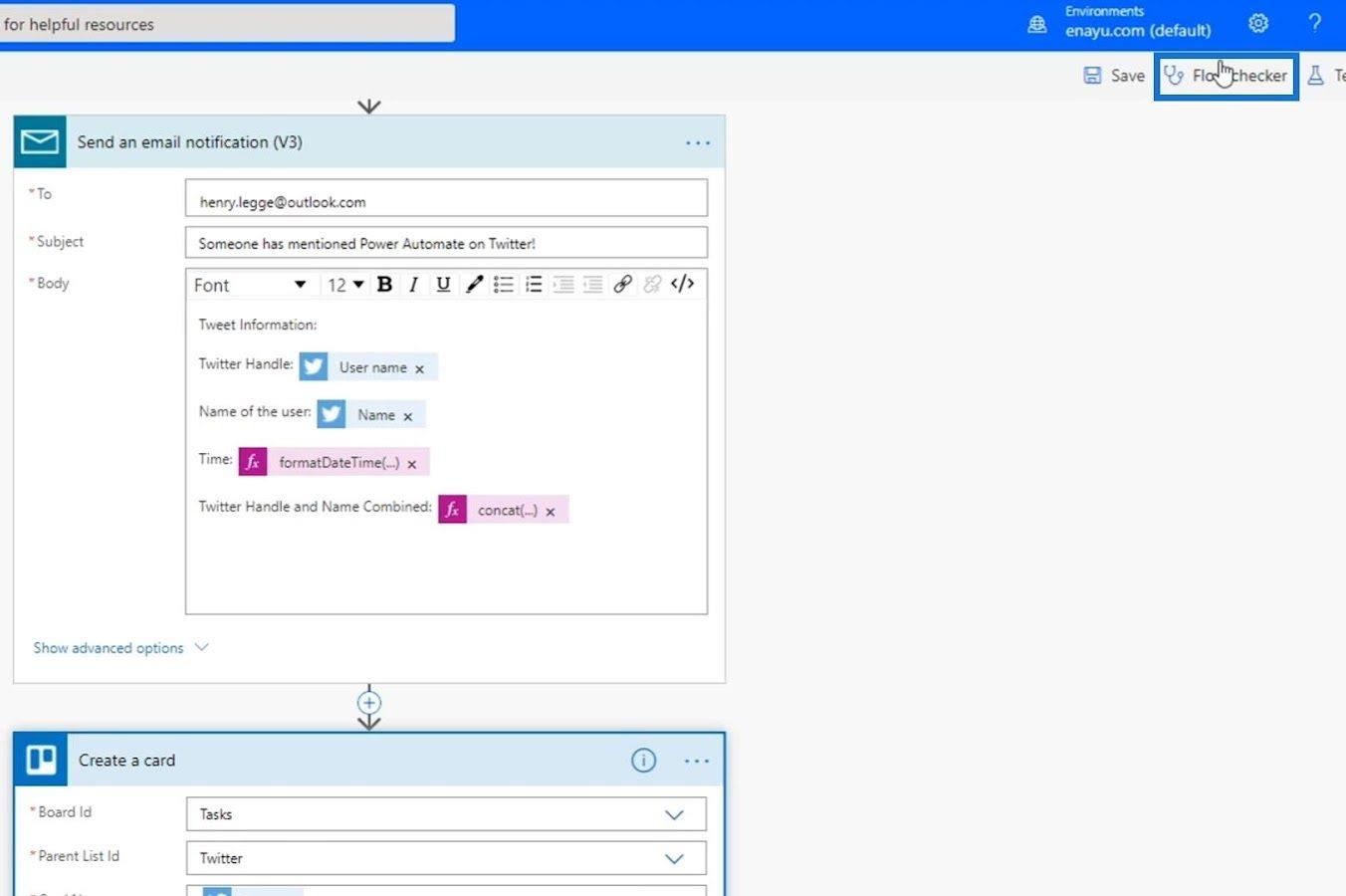This screenshot has width=1346, height=896.
Task: Click the fx icon of concat token
Action: [x=452, y=510]
